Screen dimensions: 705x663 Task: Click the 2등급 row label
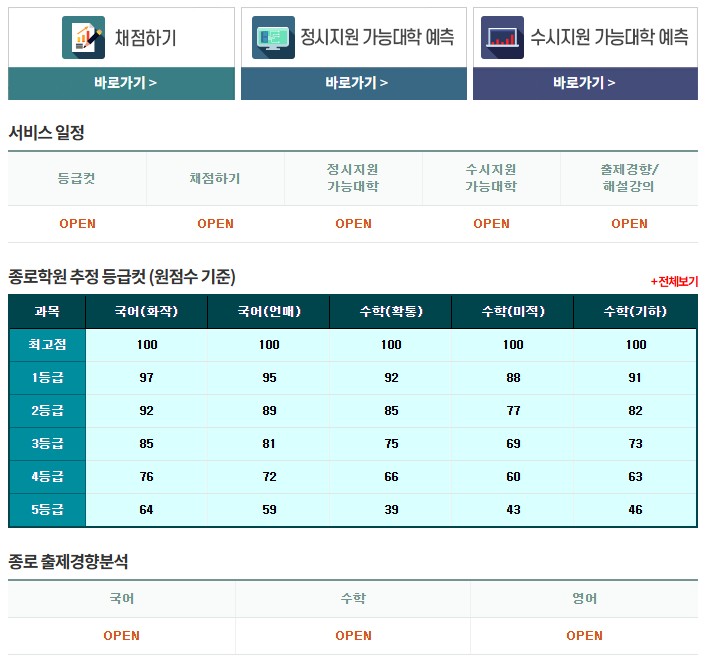click(x=47, y=411)
